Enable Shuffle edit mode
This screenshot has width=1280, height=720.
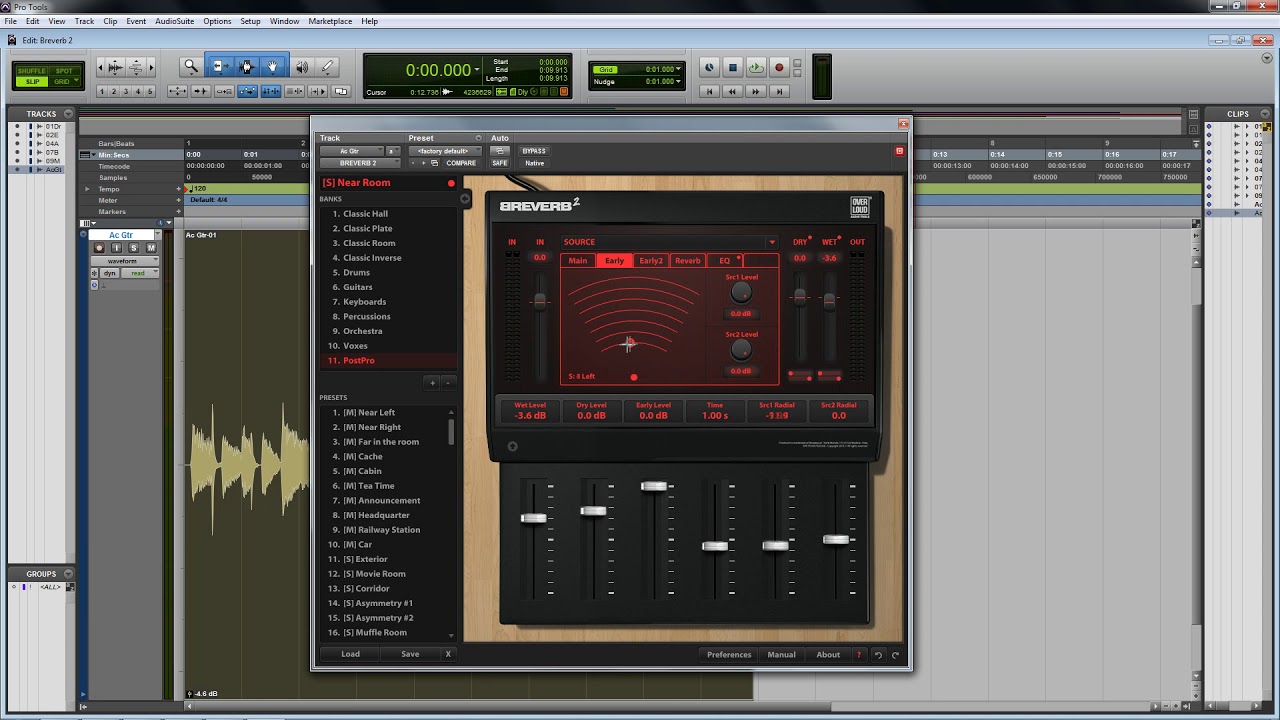[33, 71]
